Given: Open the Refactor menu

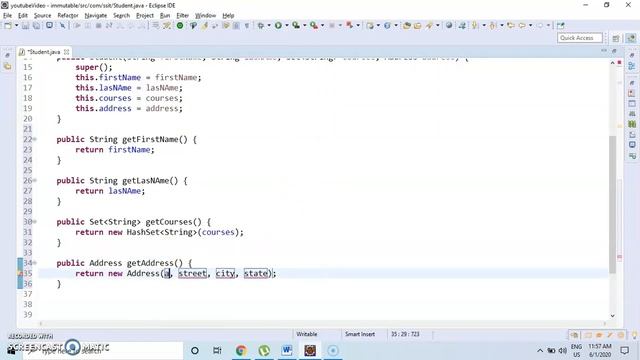Looking at the screenshot, I should [68, 16].
